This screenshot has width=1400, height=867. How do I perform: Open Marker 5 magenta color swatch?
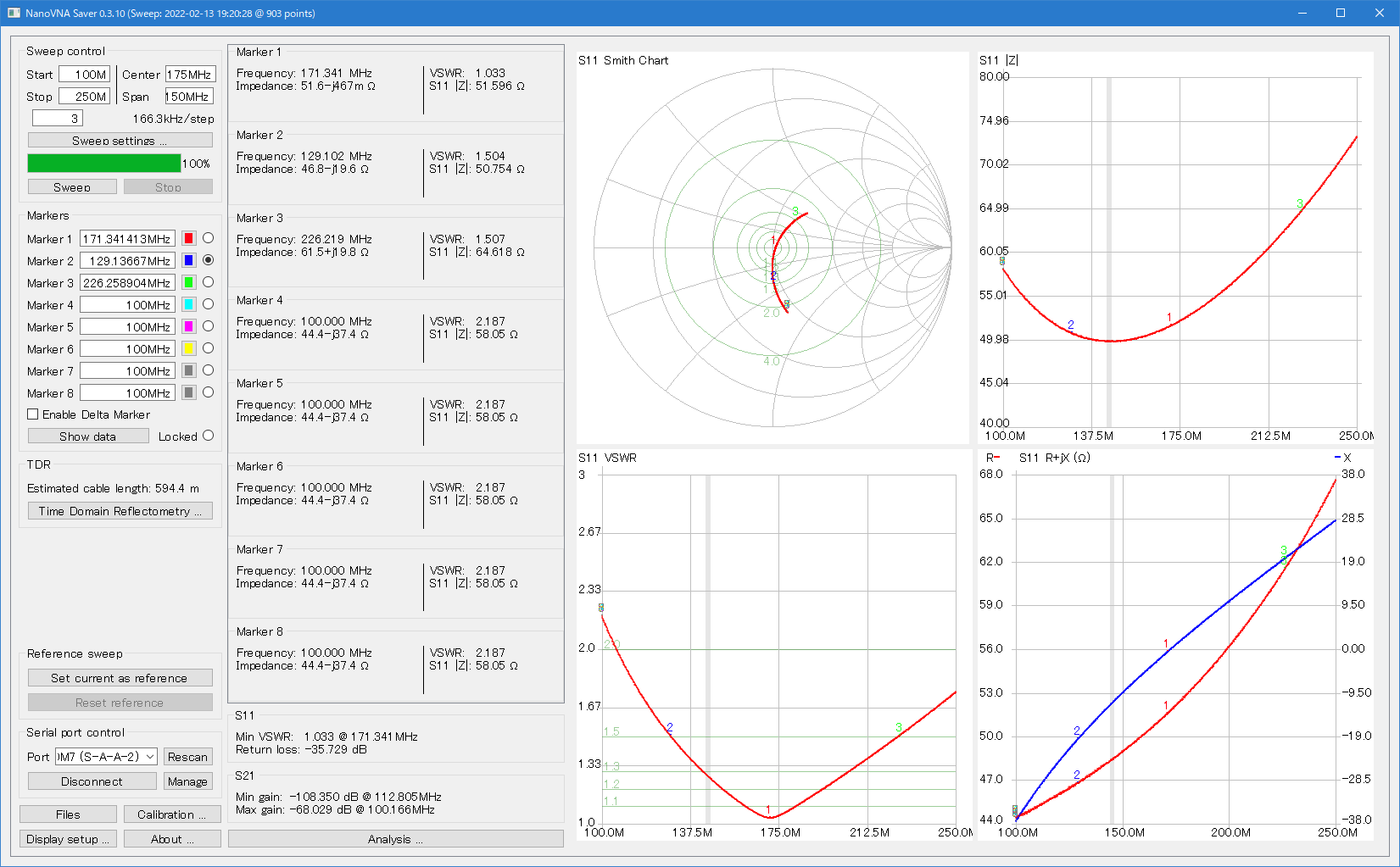189,326
